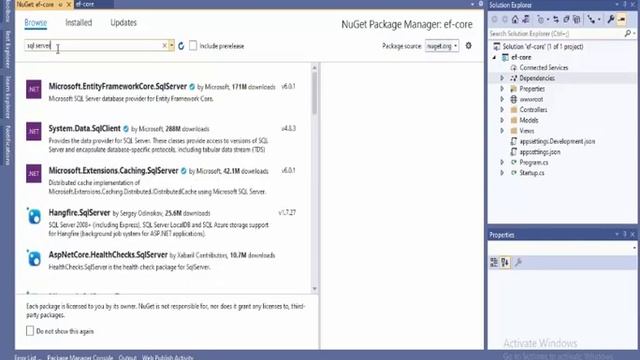This screenshot has width=640, height=360.
Task: Select appsettings.json file
Action: tap(540, 152)
